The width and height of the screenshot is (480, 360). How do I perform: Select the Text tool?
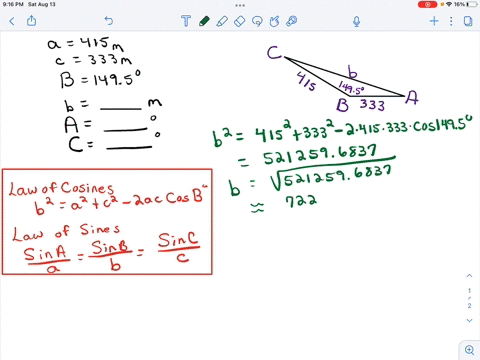(x=186, y=21)
